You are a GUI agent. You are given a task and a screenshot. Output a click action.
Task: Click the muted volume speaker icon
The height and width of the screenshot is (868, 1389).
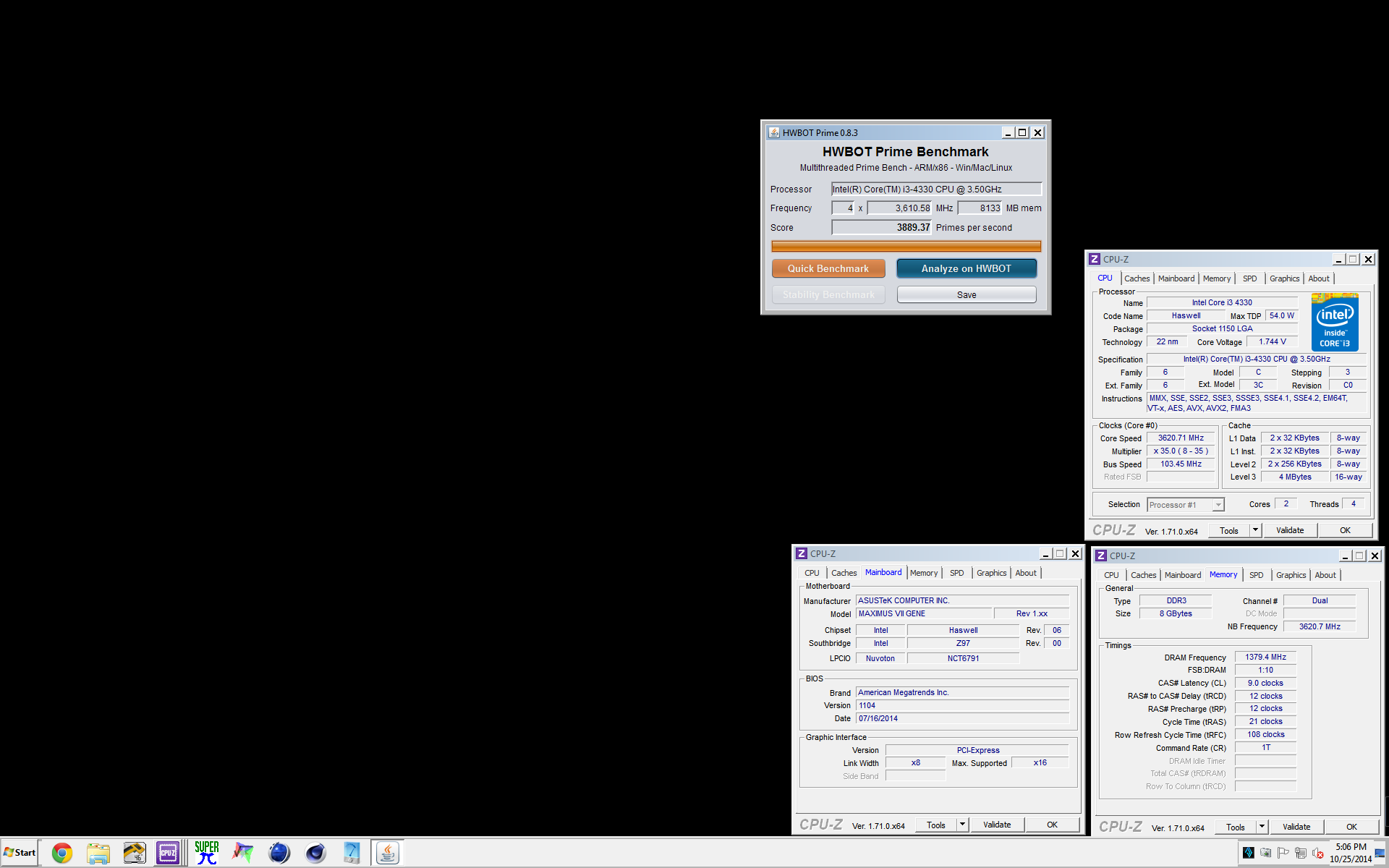pyautogui.click(x=1318, y=853)
